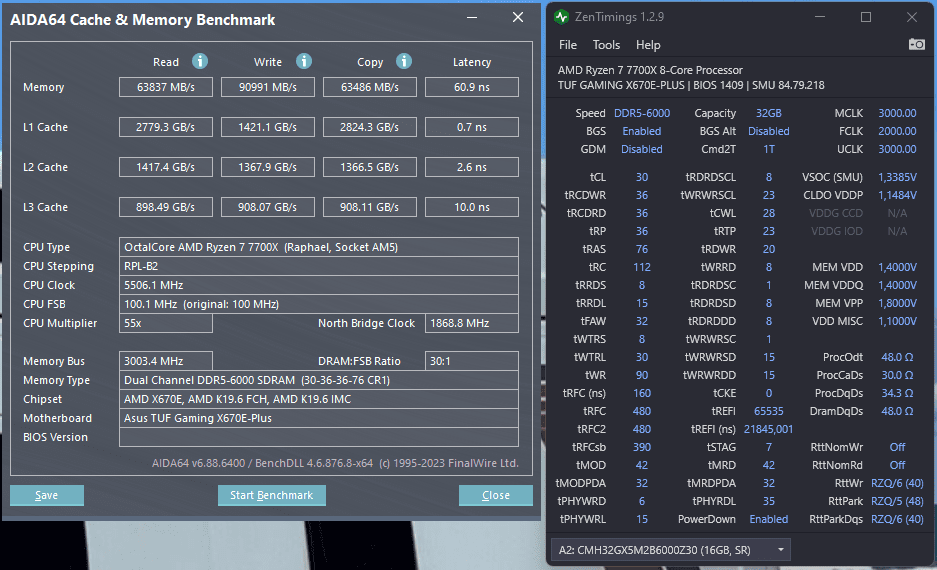Click the Motherboard Asus TUF Gaming field

(319, 418)
